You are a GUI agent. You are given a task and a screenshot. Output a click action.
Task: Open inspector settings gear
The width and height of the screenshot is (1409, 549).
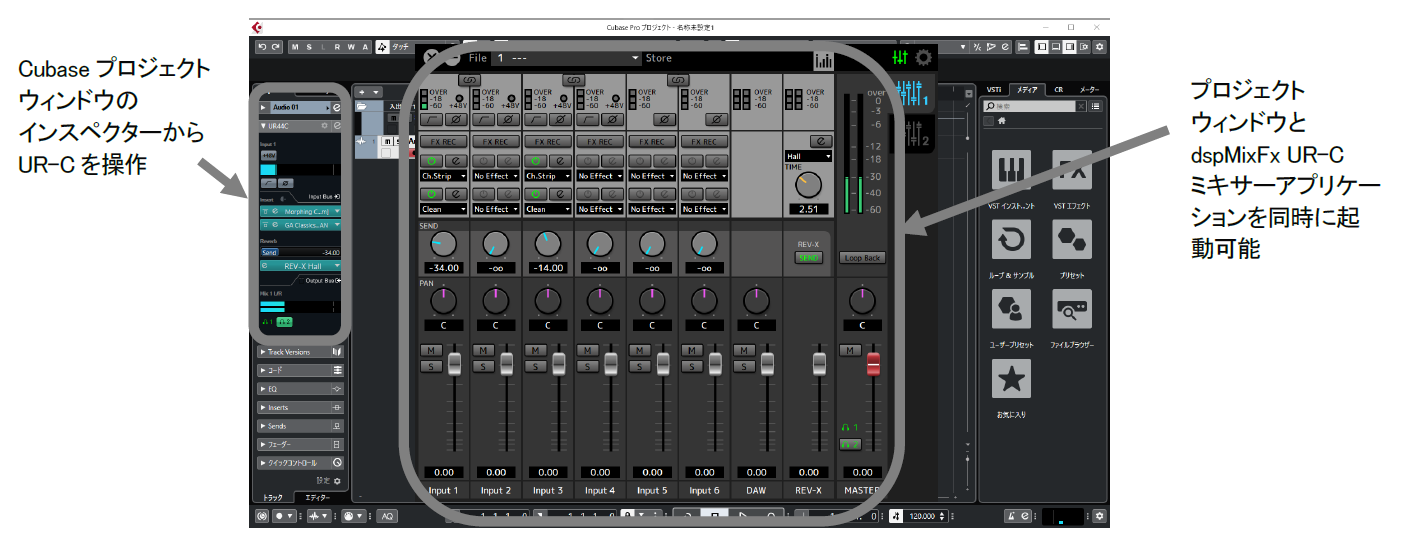[x=337, y=481]
